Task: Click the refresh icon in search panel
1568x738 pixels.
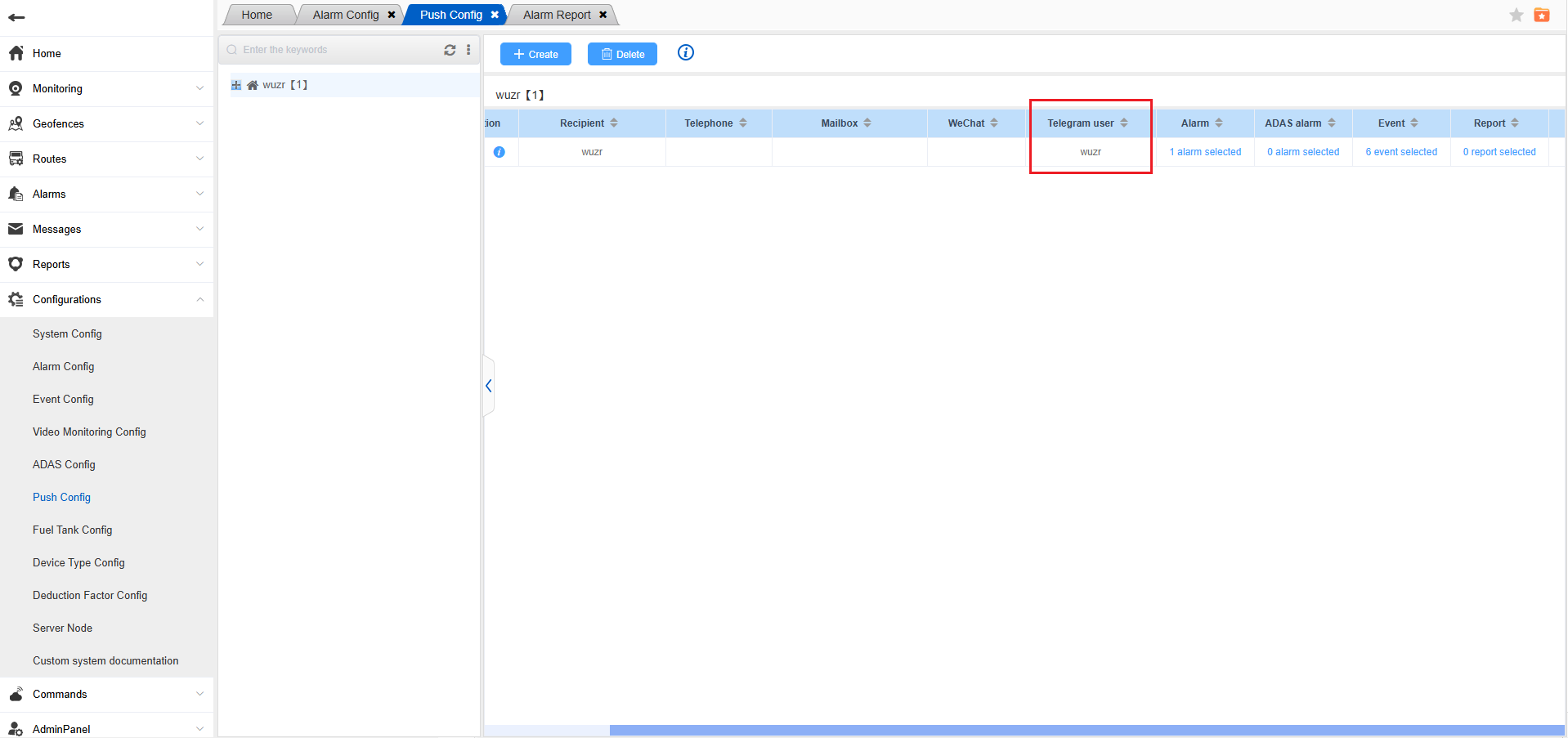Action: click(x=450, y=50)
